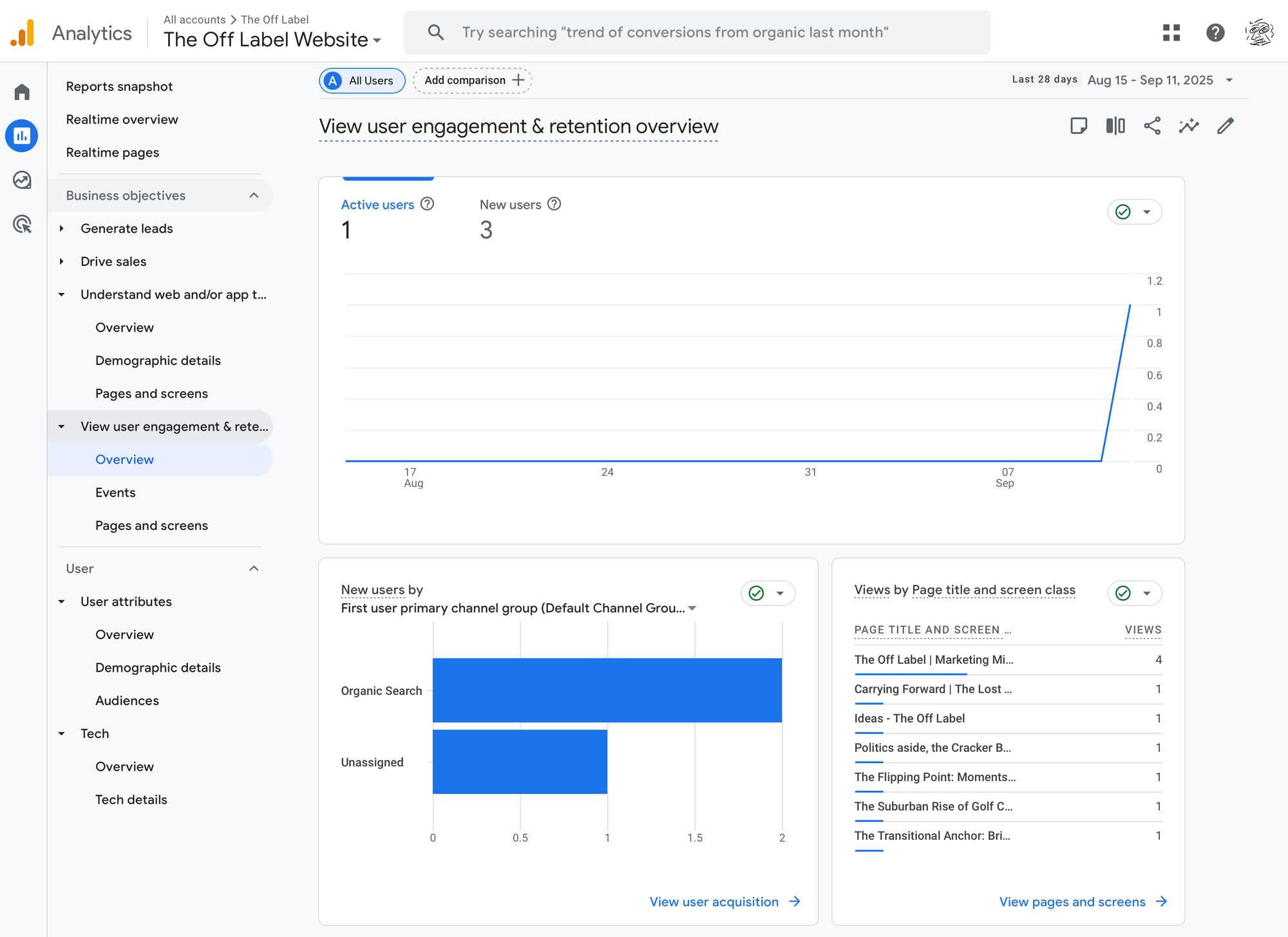Image resolution: width=1288 pixels, height=937 pixels.
Task: Open Pages and screens under engagement & retention
Action: [151, 525]
